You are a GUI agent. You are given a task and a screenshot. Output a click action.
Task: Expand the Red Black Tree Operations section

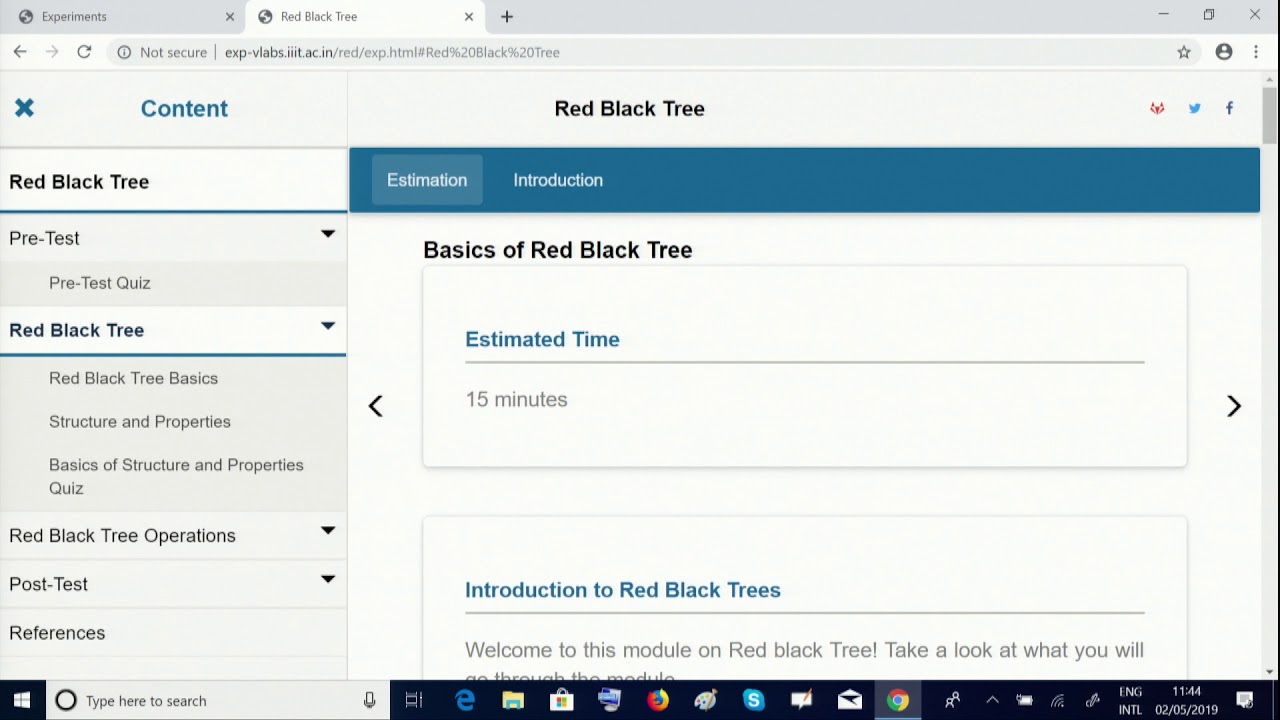327,531
